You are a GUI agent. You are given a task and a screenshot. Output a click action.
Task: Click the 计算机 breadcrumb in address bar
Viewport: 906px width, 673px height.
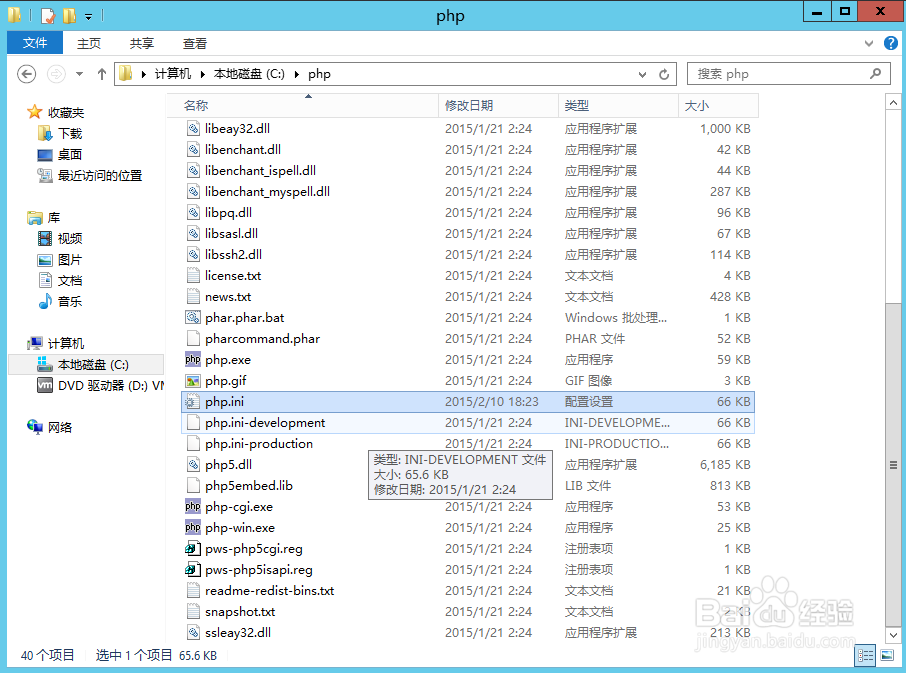[x=173, y=74]
